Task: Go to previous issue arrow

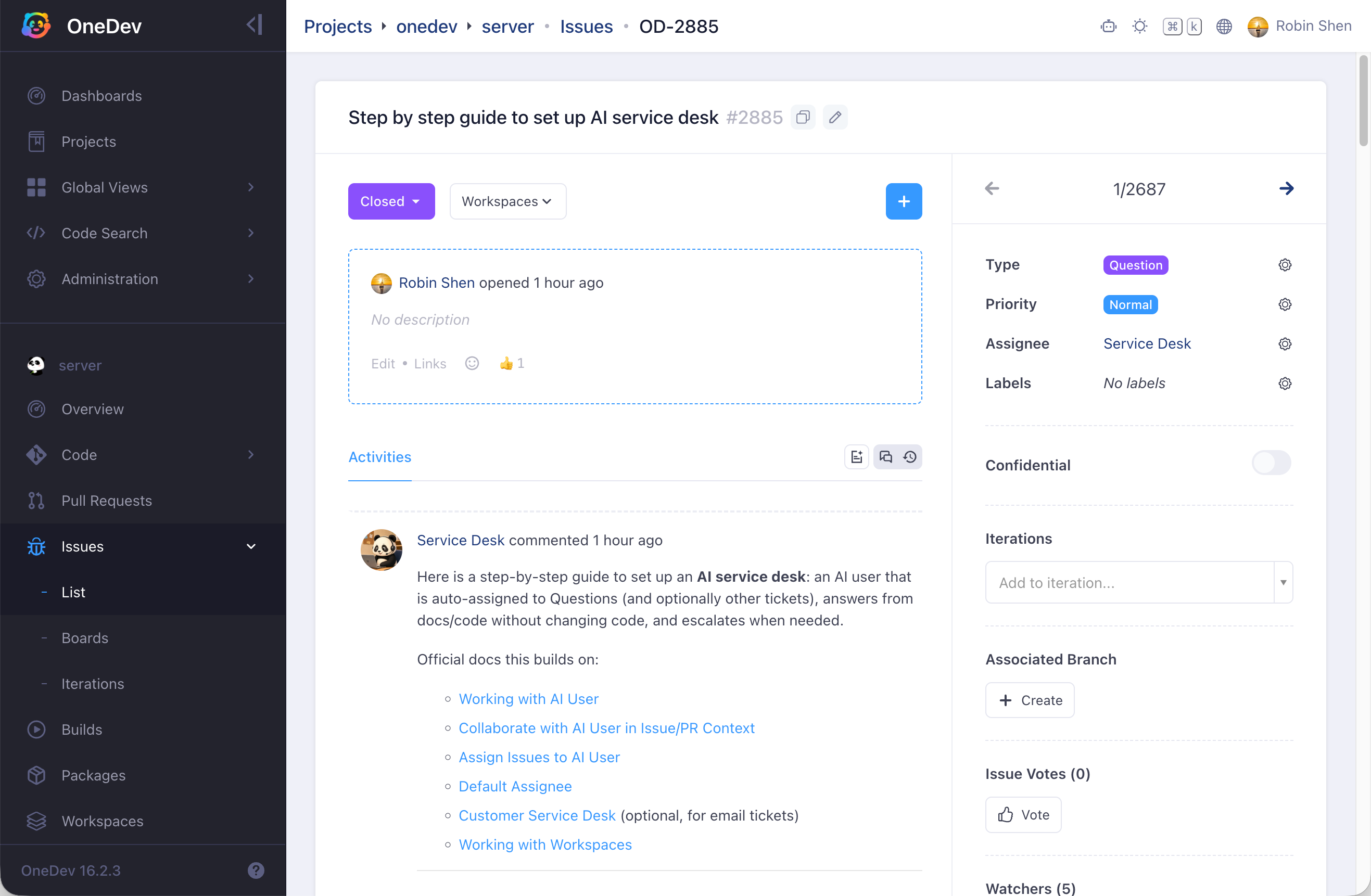Action: click(x=992, y=188)
